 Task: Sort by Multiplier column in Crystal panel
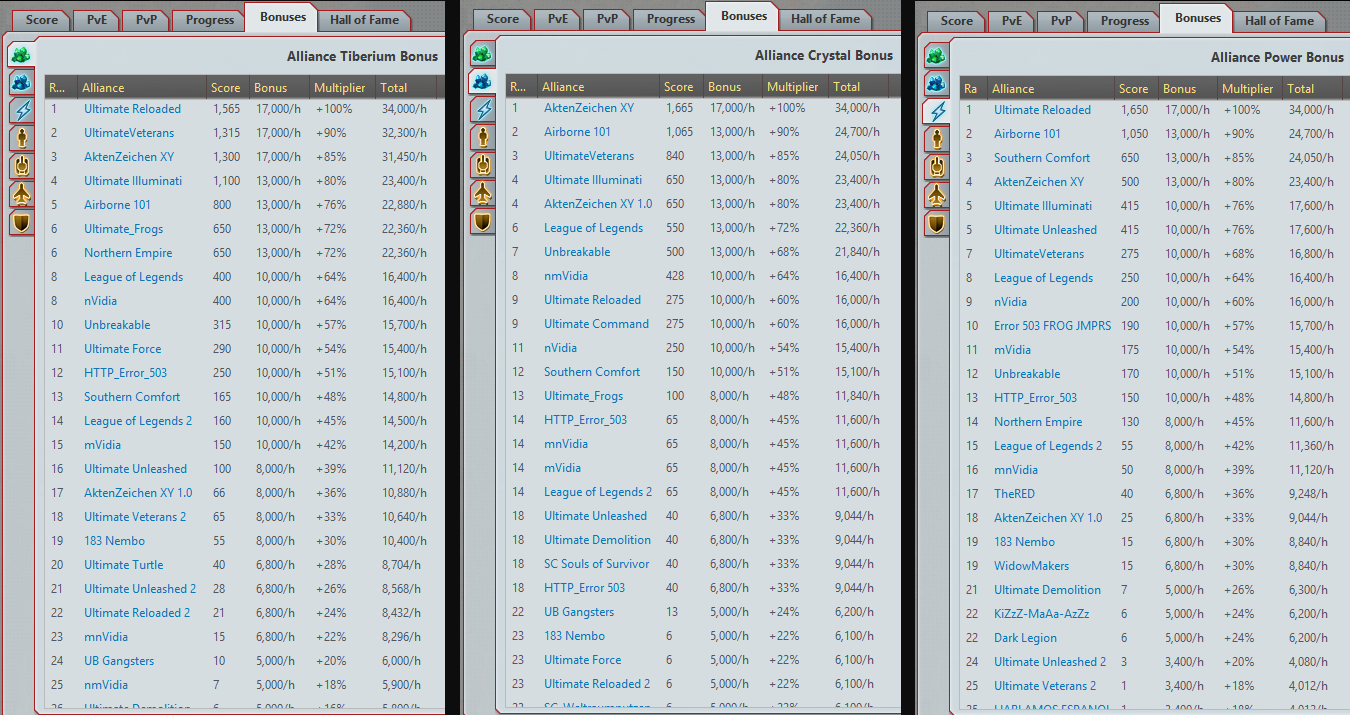point(792,87)
